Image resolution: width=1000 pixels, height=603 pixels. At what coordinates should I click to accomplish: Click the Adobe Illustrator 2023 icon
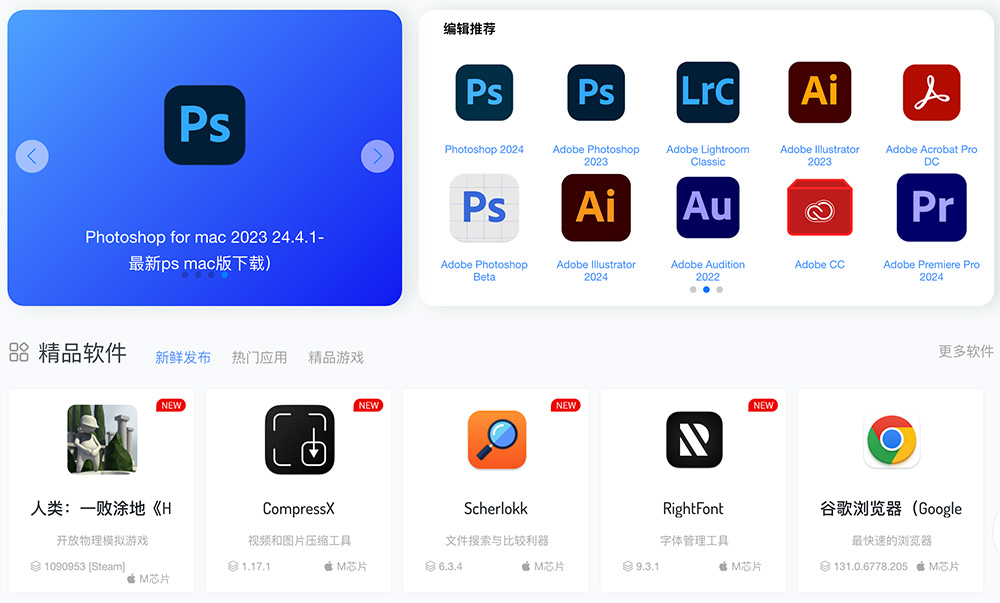coord(819,92)
